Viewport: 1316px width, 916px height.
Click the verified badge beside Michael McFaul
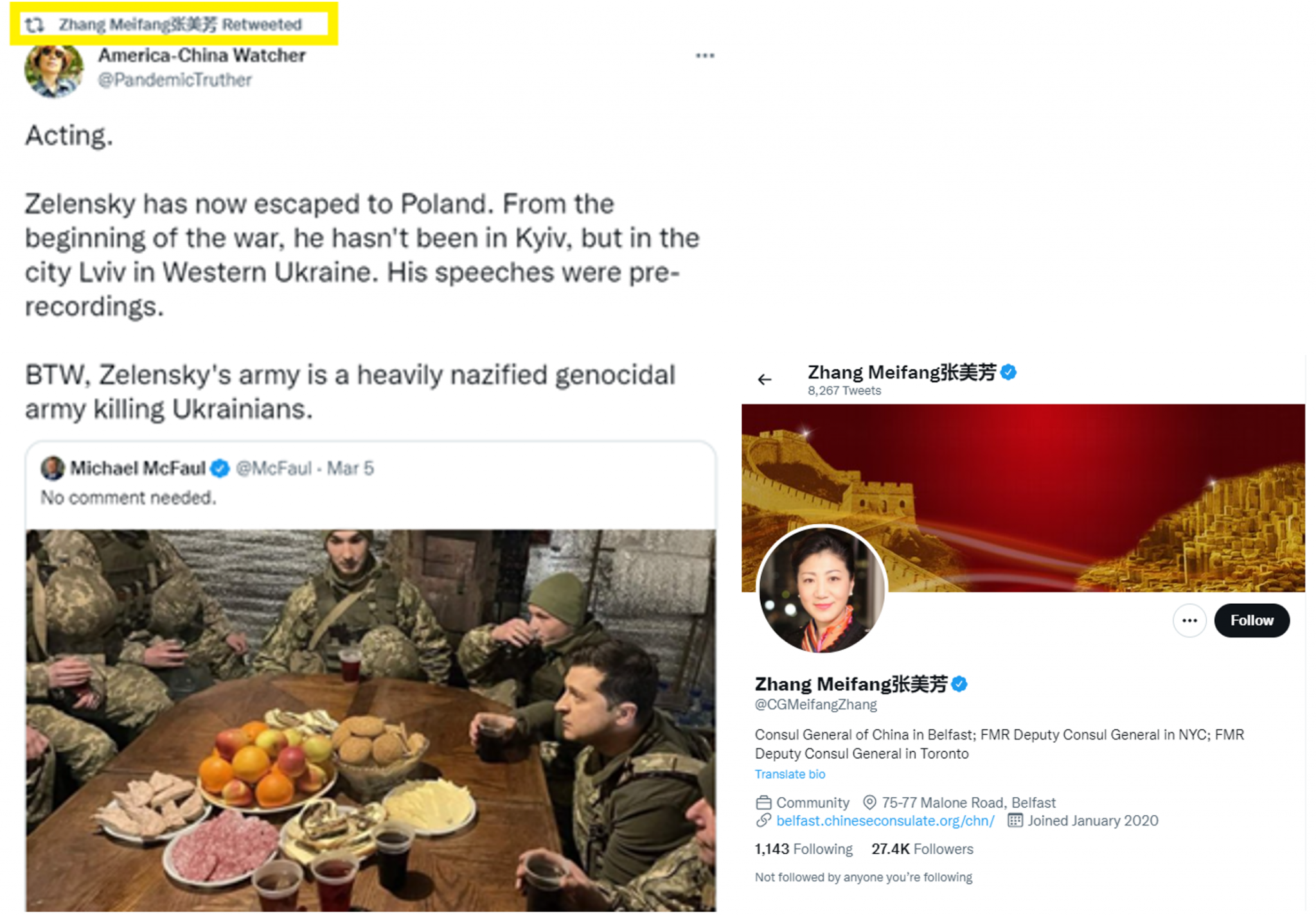pyautogui.click(x=220, y=468)
